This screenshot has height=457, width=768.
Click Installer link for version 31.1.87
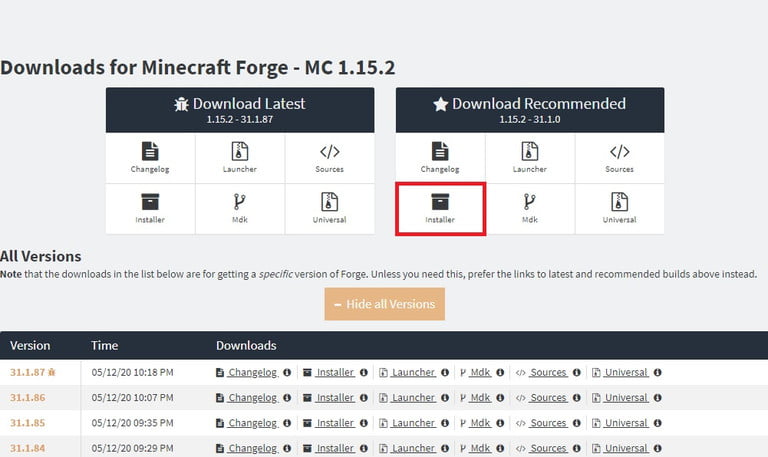[335, 373]
